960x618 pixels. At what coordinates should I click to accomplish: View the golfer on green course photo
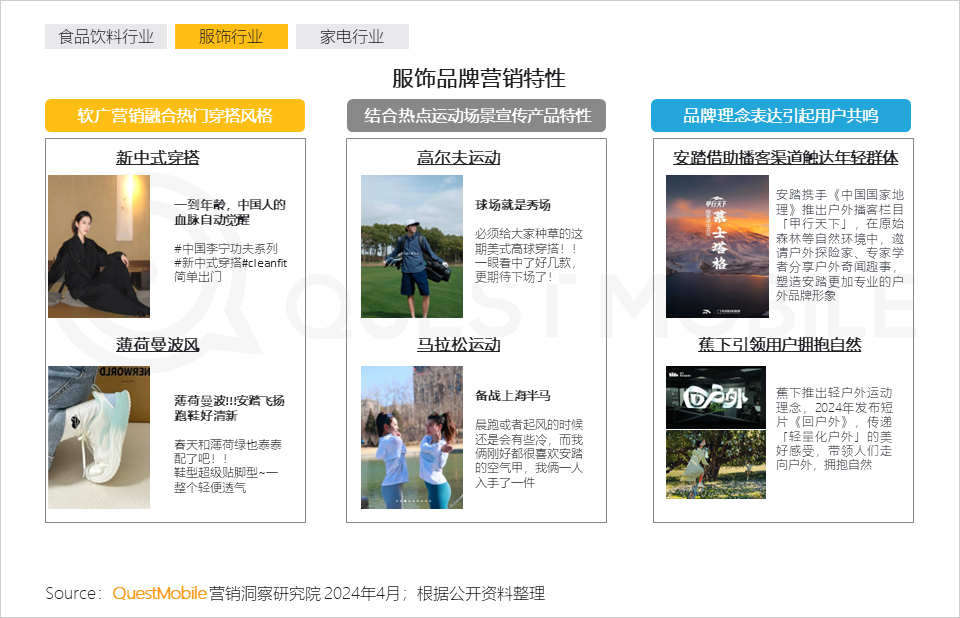[x=412, y=246]
